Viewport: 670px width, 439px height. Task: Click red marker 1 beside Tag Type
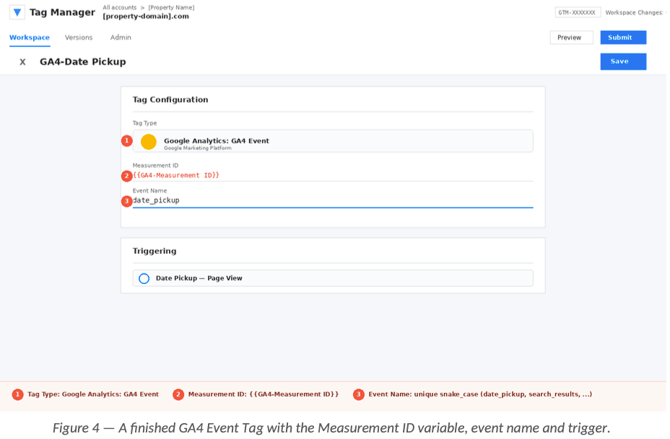click(x=126, y=141)
